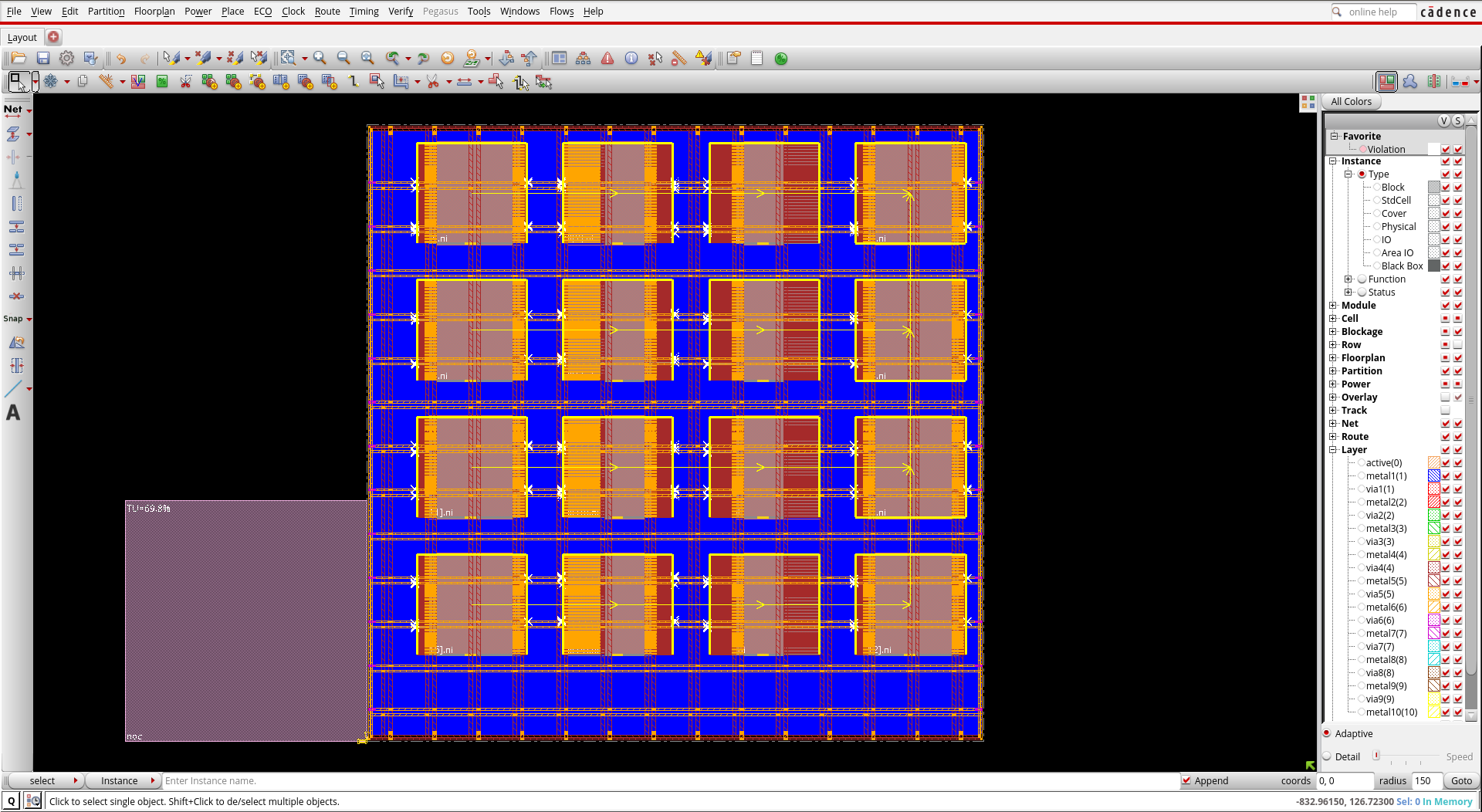Click the Undo arrow icon
The image size is (1482, 812).
(x=121, y=59)
